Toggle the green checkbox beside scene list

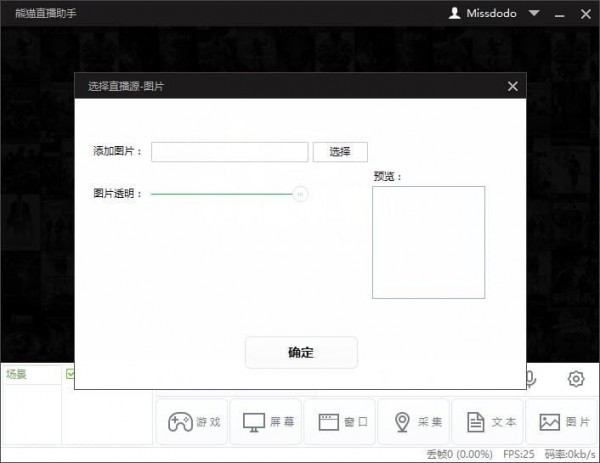point(70,375)
